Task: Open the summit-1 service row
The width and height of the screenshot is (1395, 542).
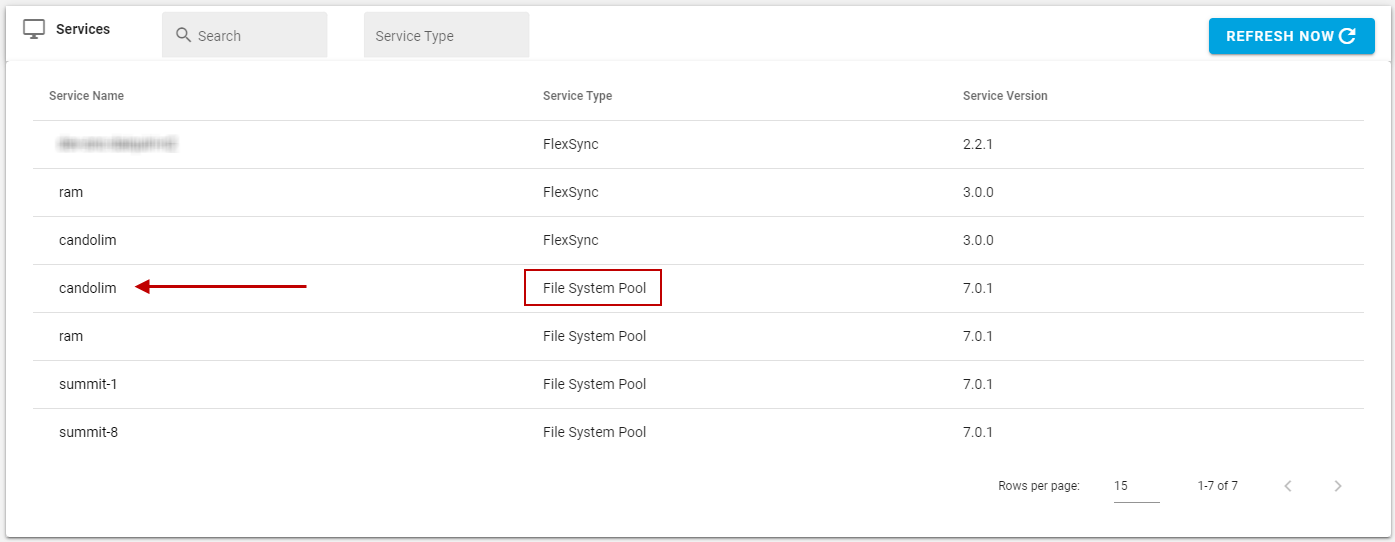Action: point(88,384)
